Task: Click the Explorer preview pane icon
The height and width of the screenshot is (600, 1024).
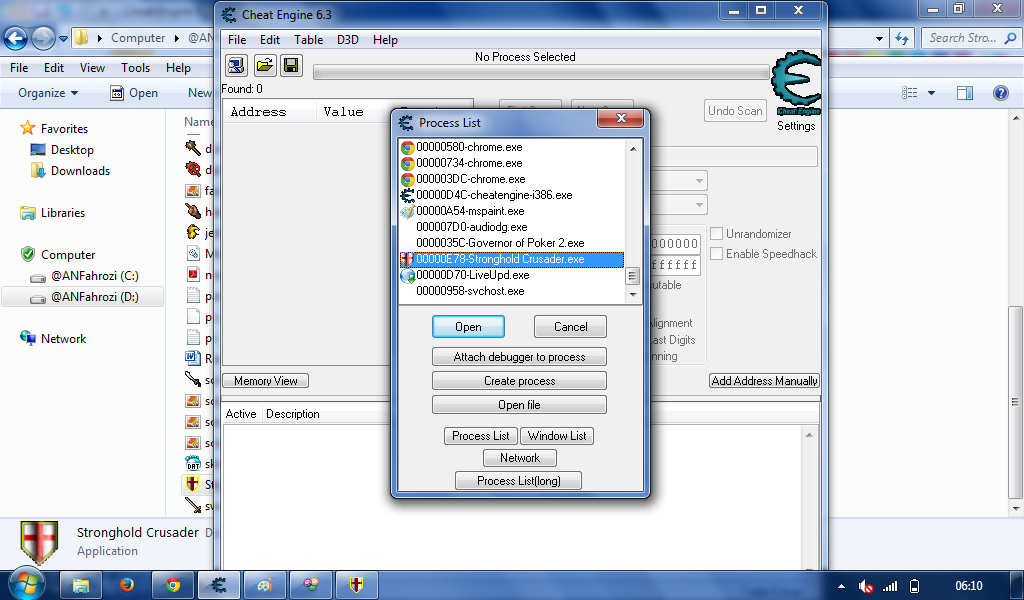Action: (965, 93)
